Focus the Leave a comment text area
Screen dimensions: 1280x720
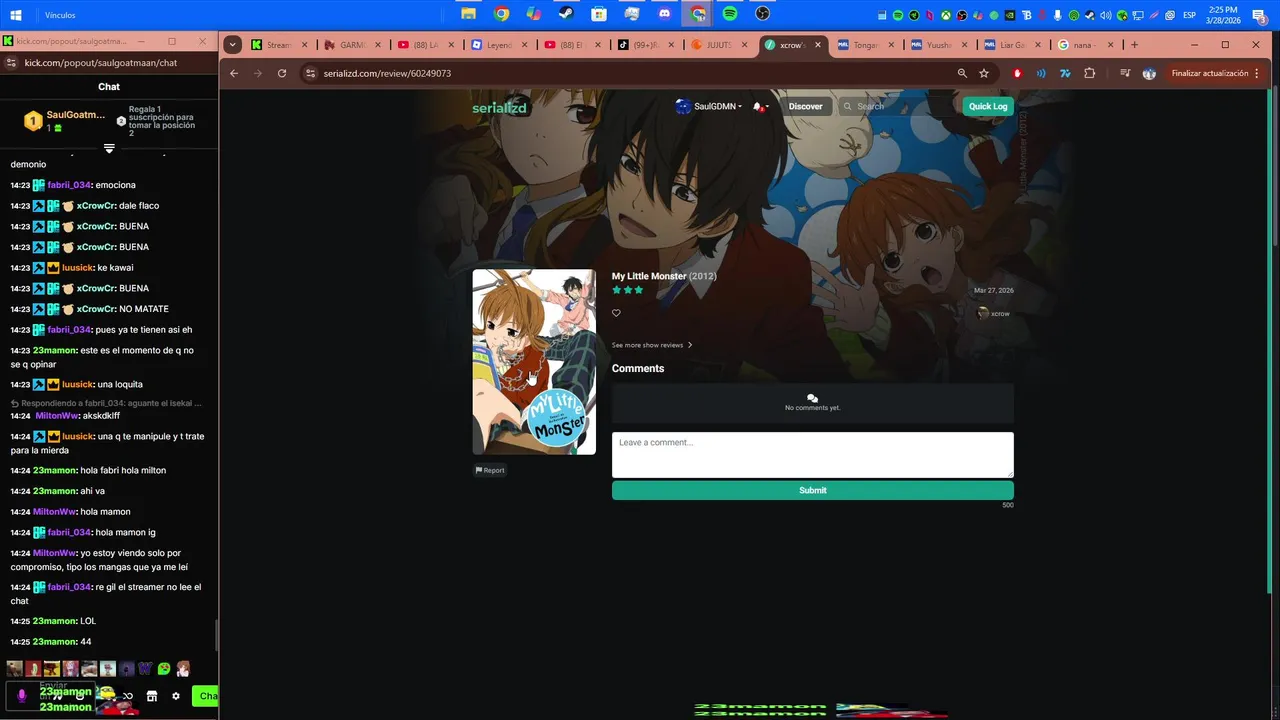813,454
